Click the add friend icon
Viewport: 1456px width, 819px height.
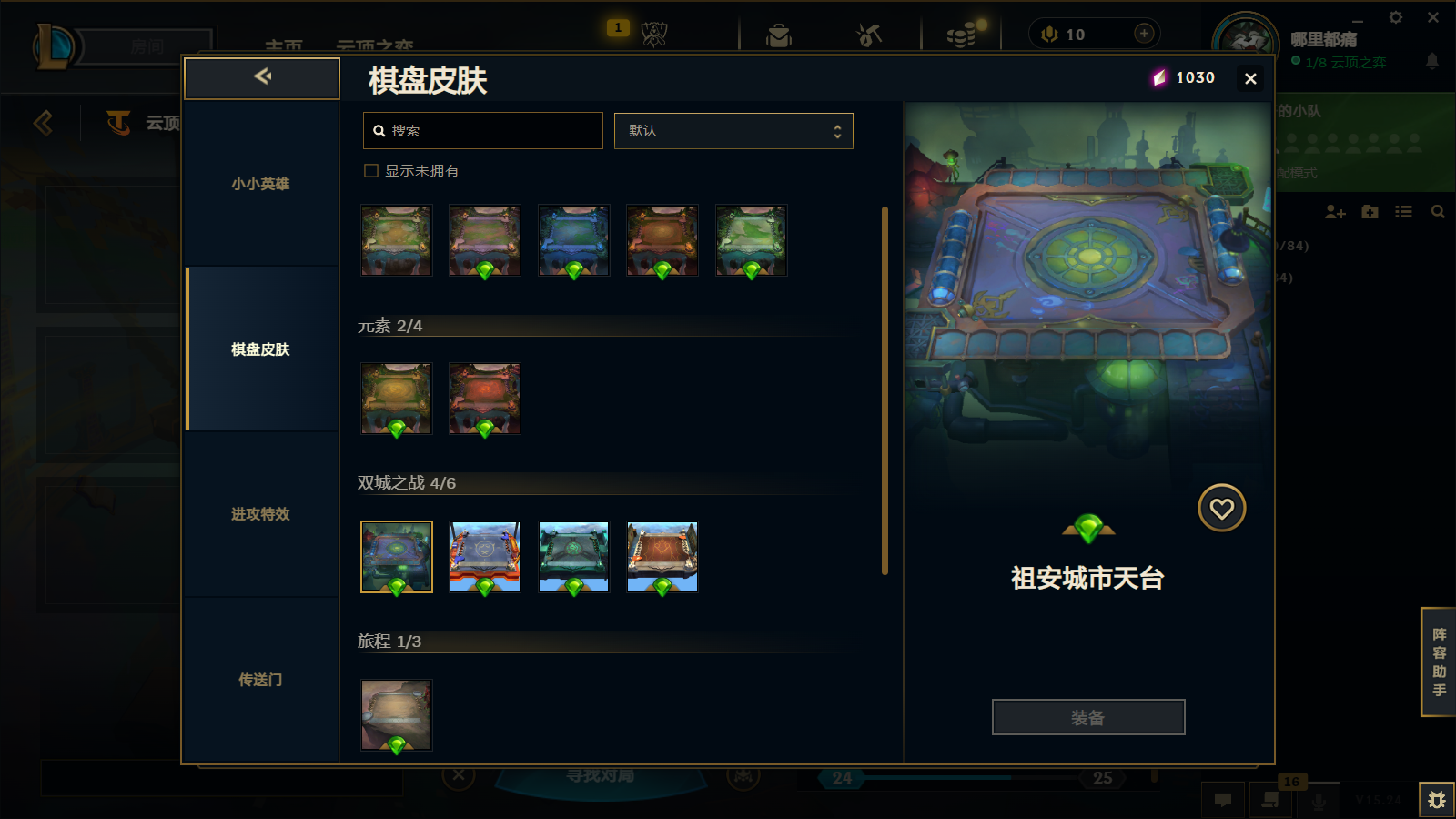tap(1335, 212)
